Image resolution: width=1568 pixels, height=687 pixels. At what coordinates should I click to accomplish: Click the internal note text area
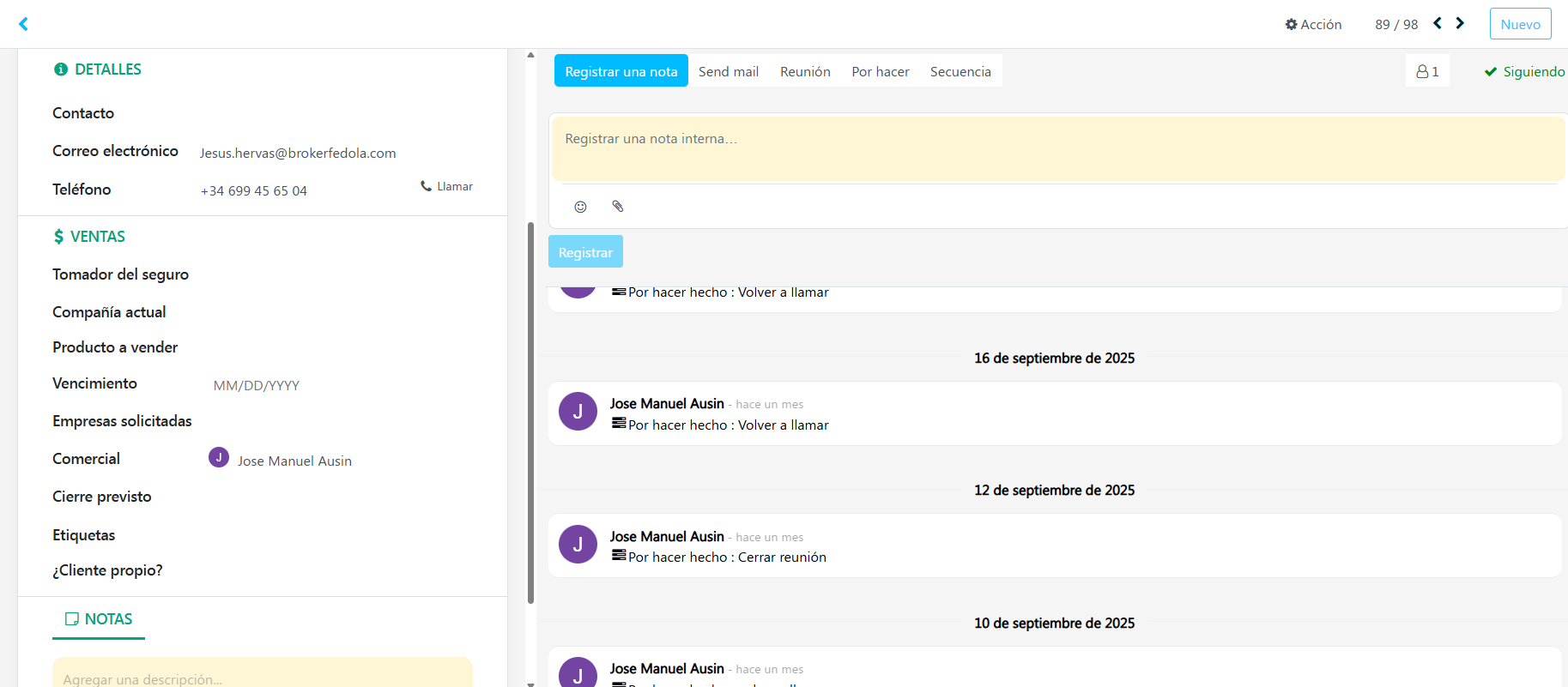[1057, 149]
